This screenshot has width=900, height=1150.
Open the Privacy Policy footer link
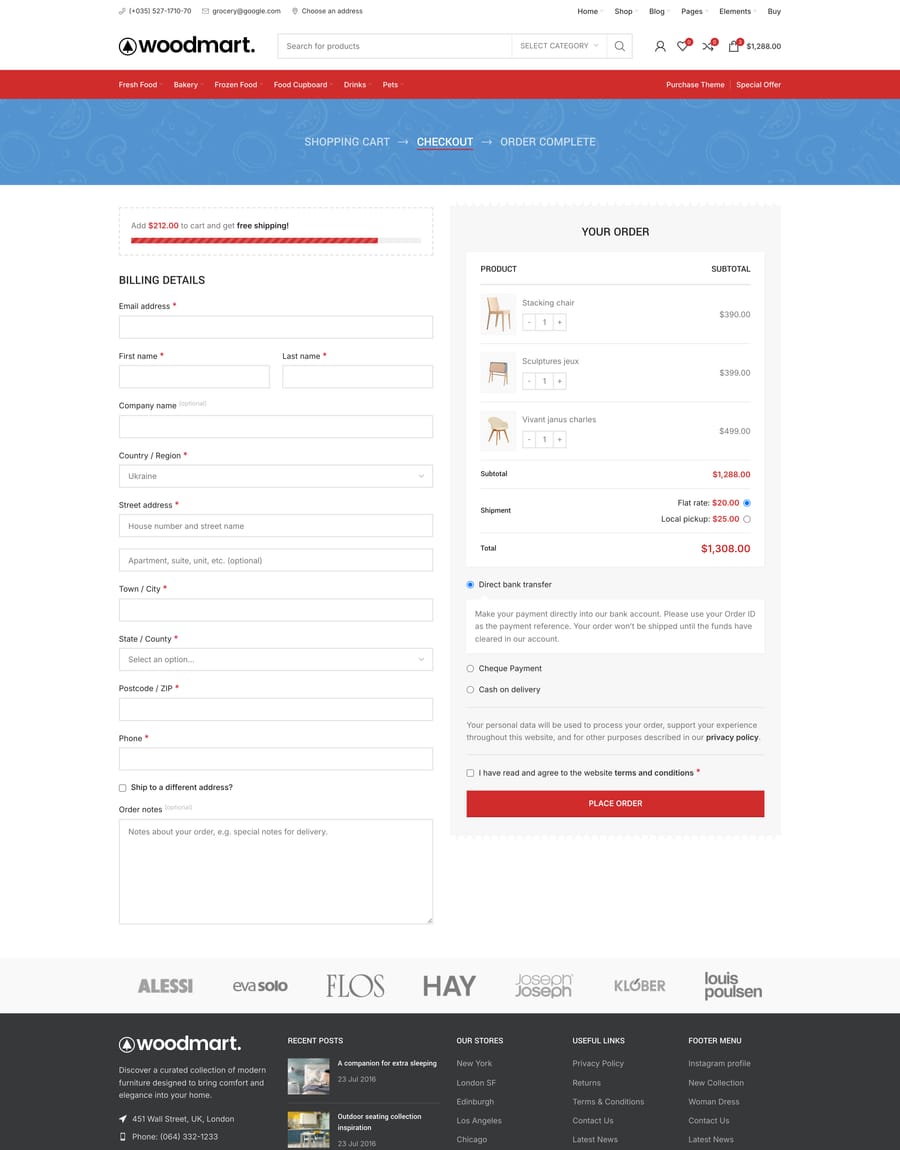(x=598, y=1063)
